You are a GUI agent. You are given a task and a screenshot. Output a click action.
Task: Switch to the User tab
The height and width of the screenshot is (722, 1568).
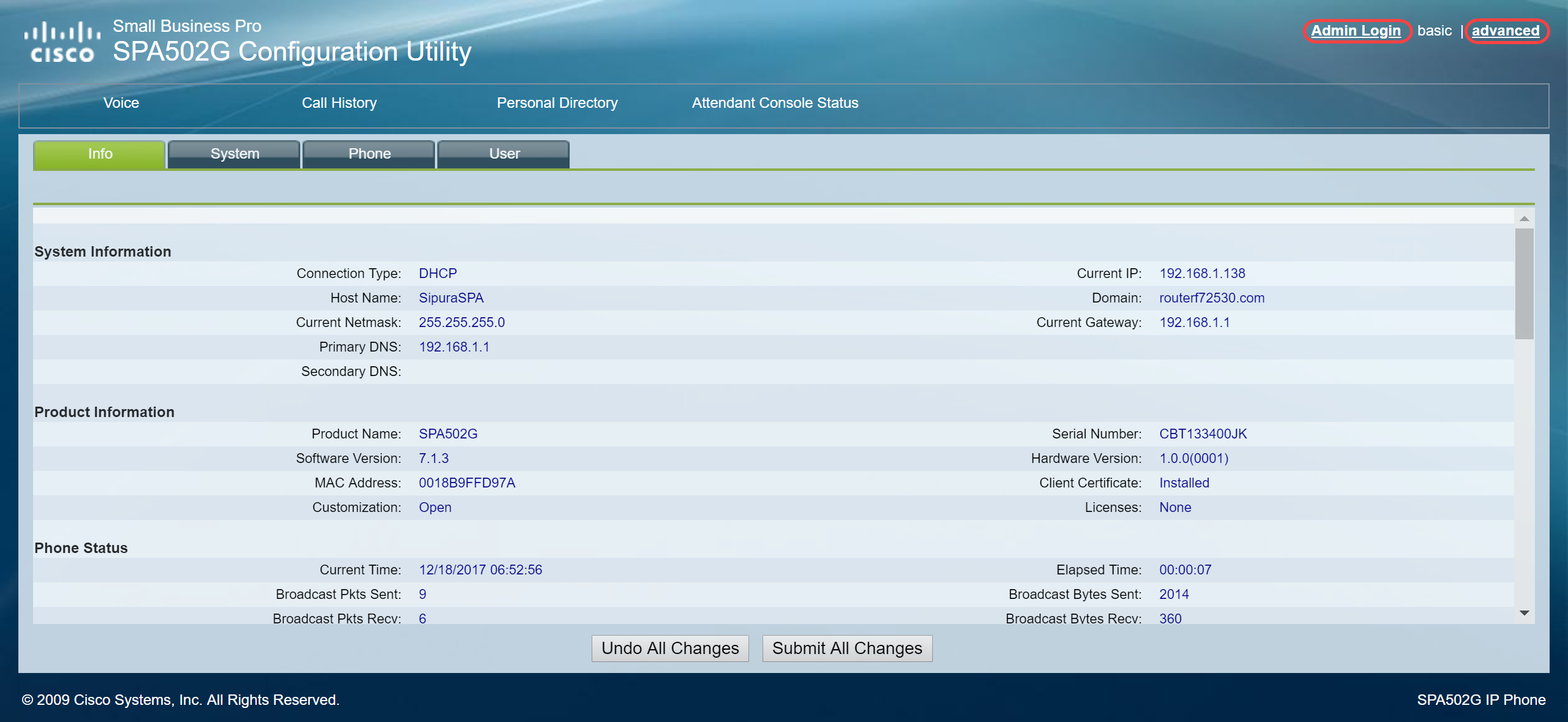click(x=504, y=154)
